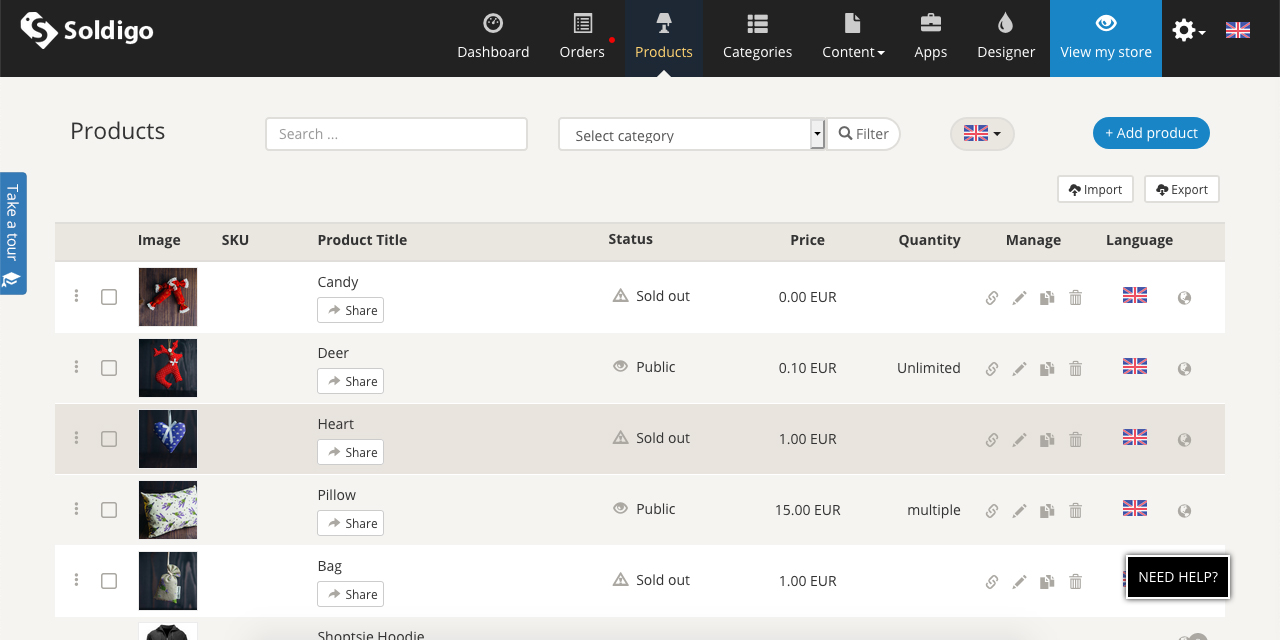1280x640 pixels.
Task: Edit the Pillow product with pencil icon
Action: 1019,511
